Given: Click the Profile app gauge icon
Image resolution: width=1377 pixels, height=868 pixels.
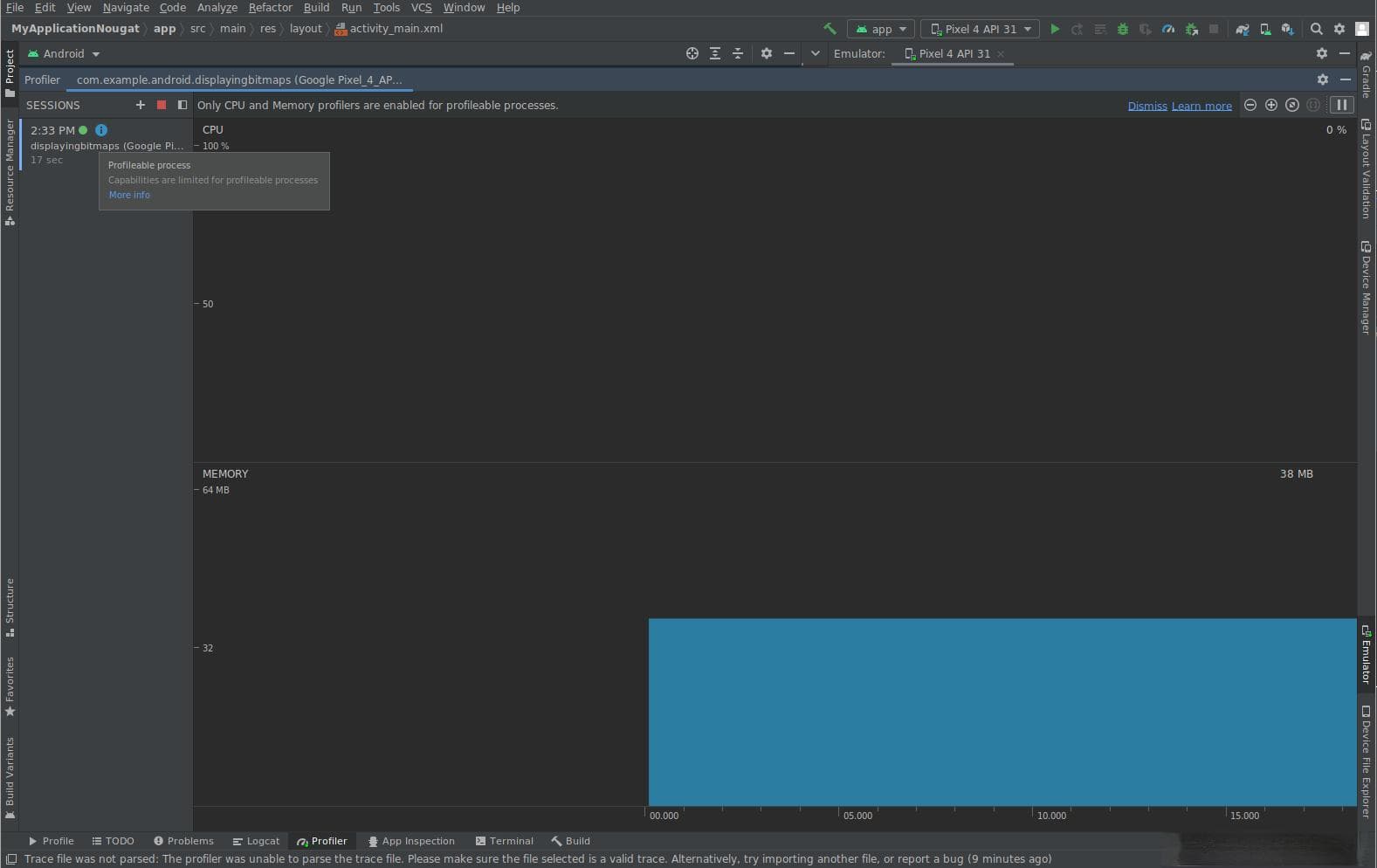Looking at the screenshot, I should click(x=1168, y=29).
